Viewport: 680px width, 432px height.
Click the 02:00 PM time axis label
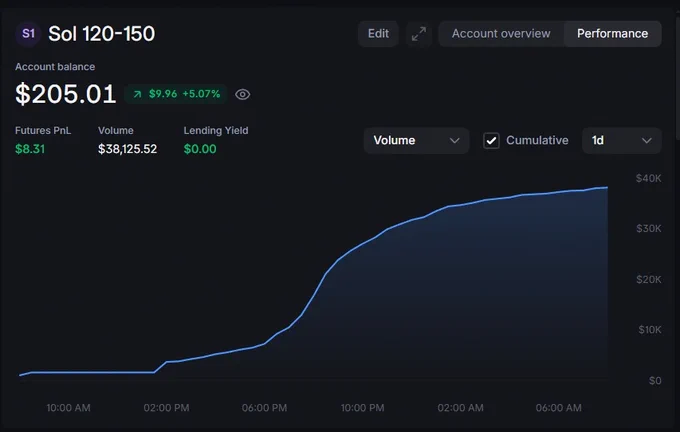(x=166, y=408)
